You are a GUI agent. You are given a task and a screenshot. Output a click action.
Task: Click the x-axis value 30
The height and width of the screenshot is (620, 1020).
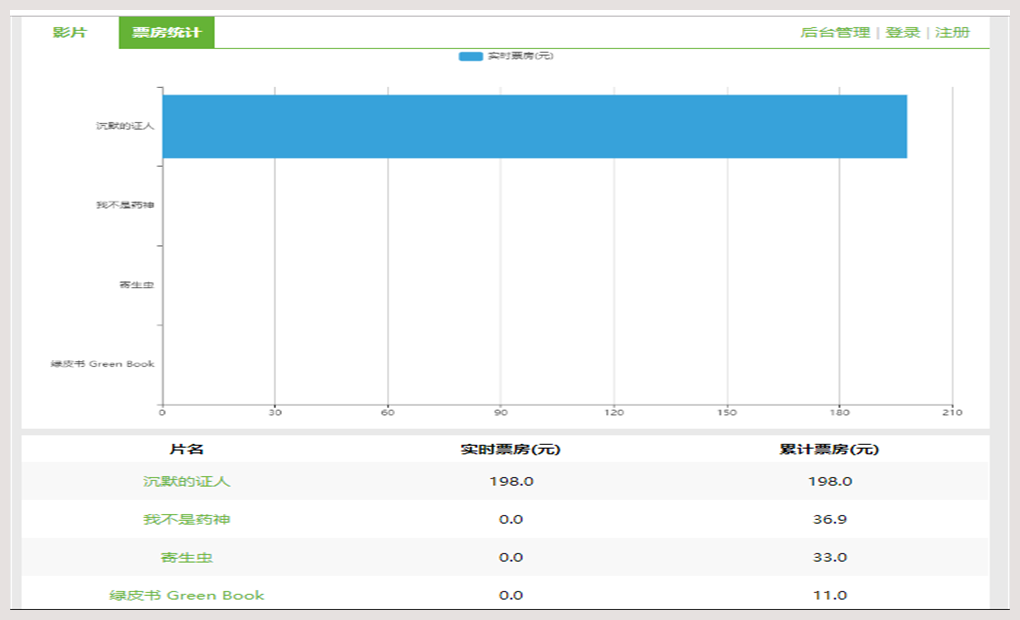(x=275, y=412)
